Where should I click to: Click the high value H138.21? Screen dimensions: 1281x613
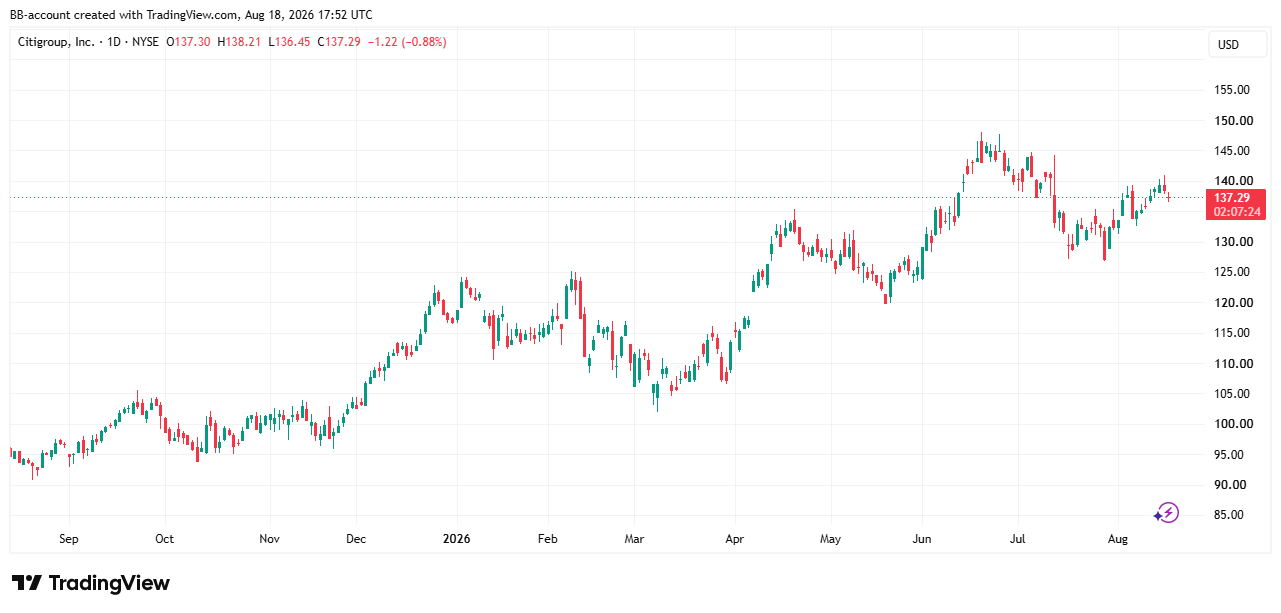[x=238, y=42]
